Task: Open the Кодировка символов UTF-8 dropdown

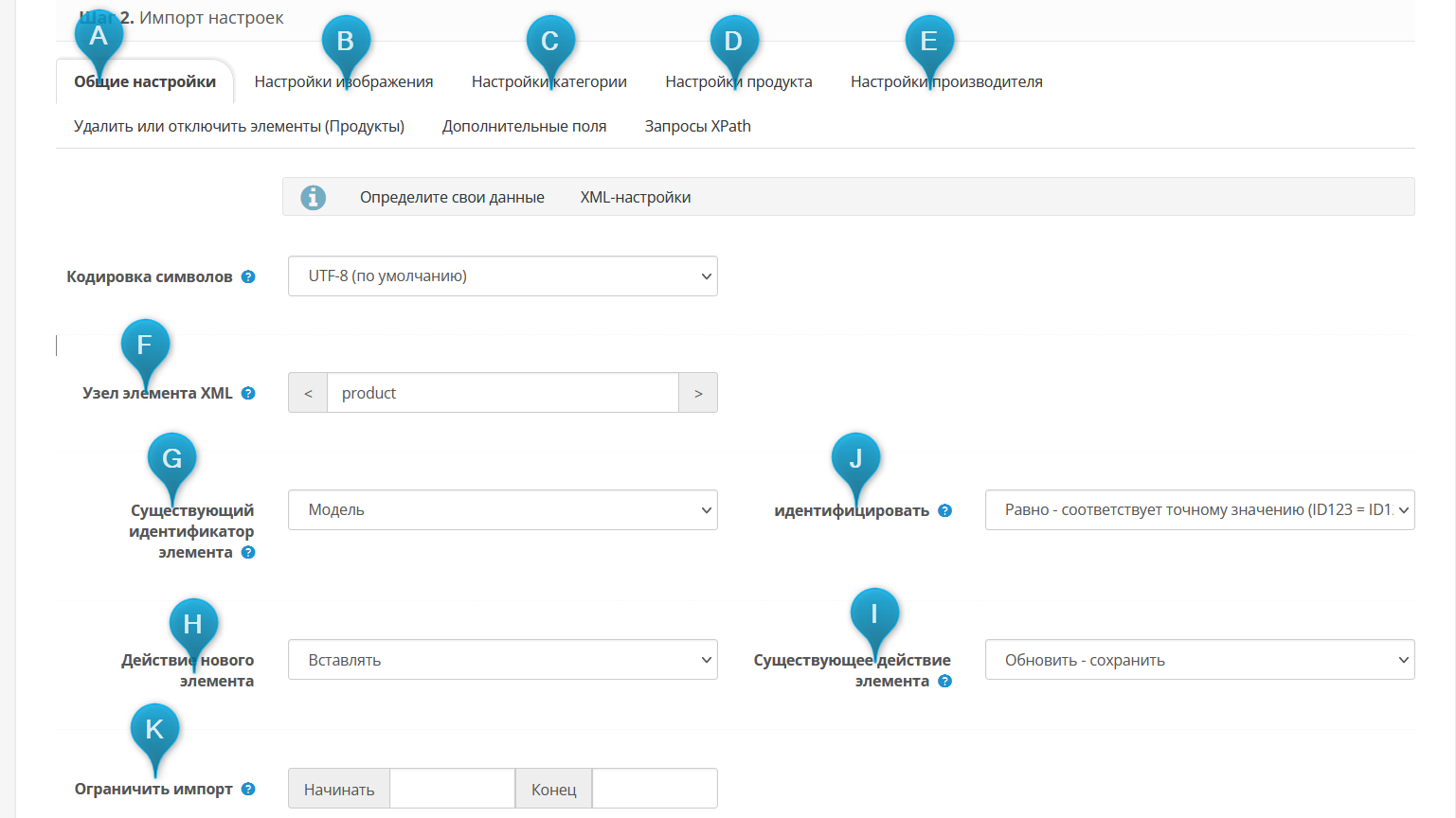Action: [x=502, y=276]
